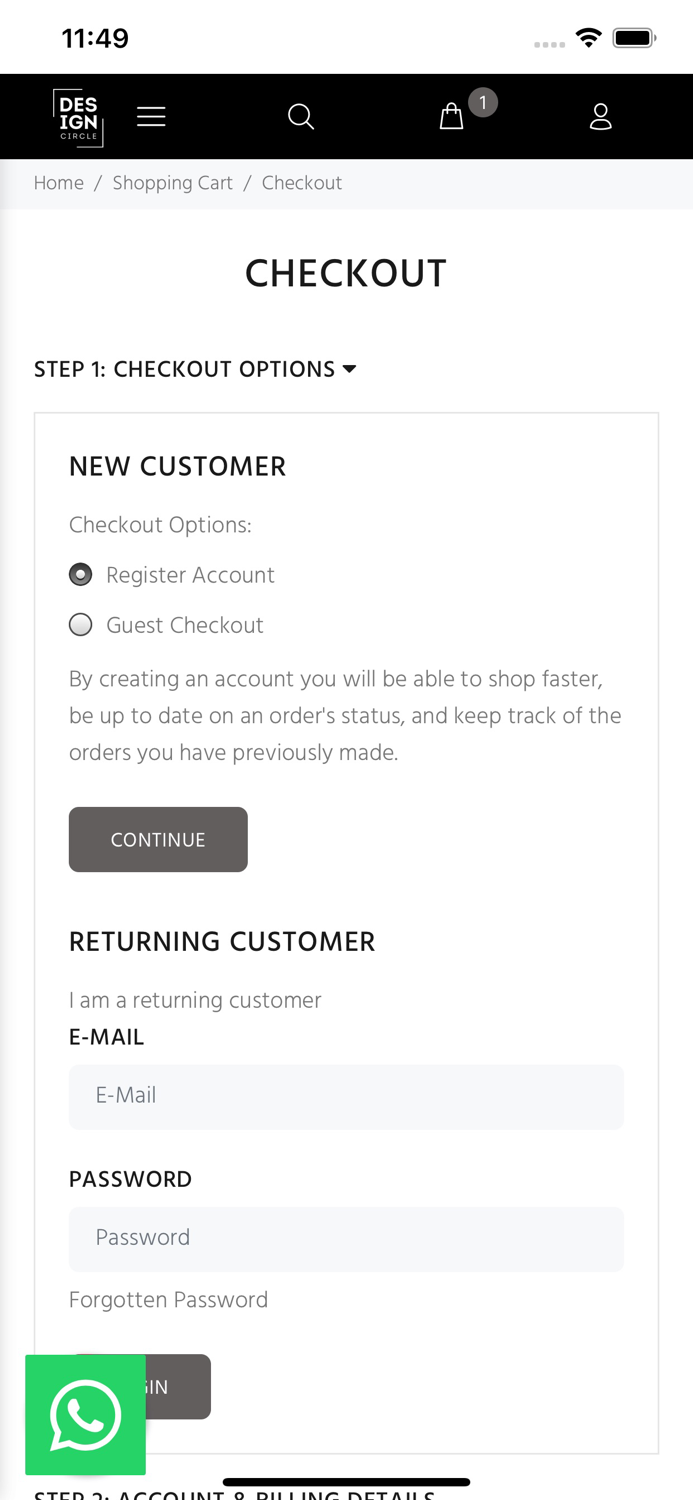Go to Home breadcrumb

(x=59, y=183)
